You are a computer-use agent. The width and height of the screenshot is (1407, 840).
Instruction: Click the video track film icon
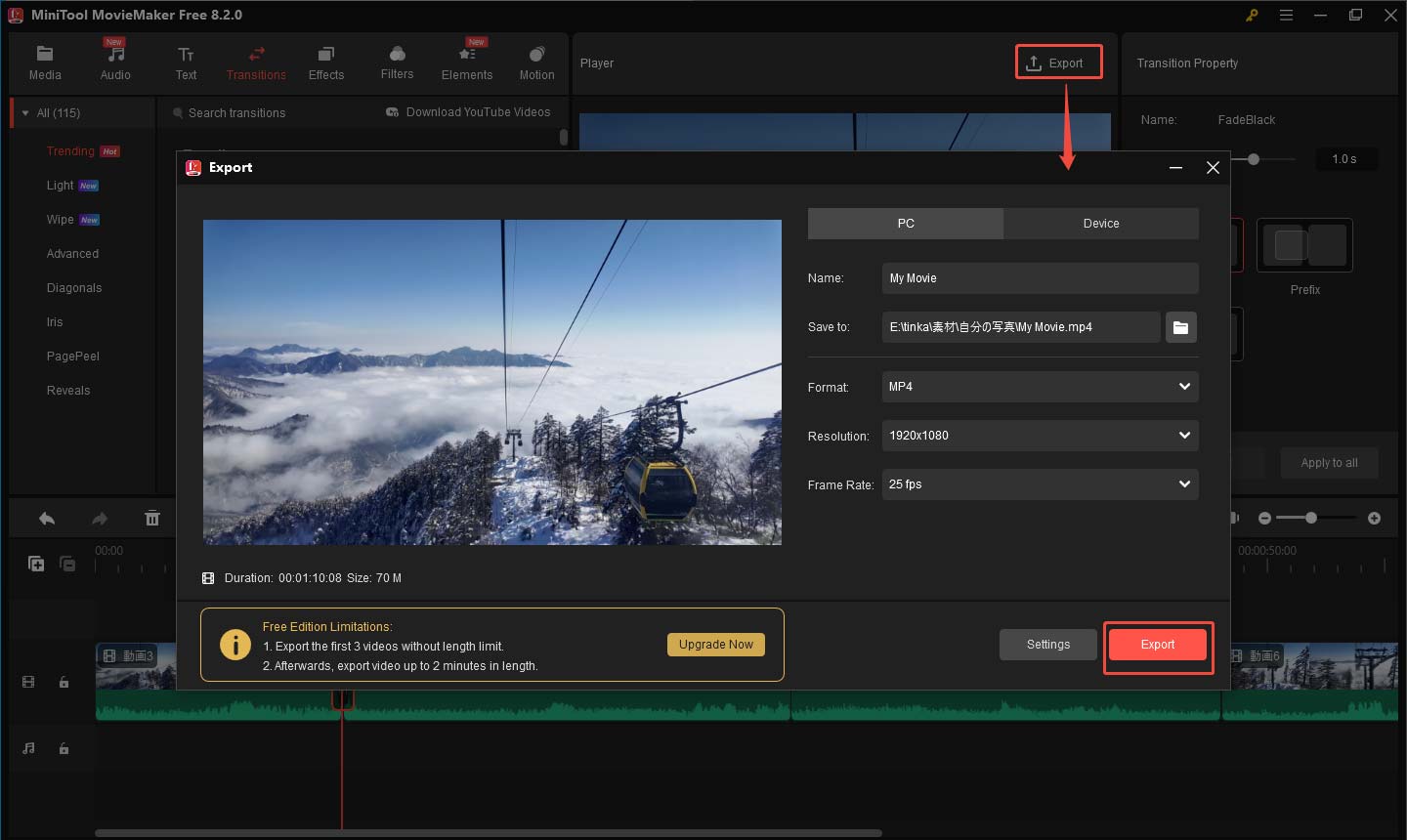pyautogui.click(x=28, y=682)
